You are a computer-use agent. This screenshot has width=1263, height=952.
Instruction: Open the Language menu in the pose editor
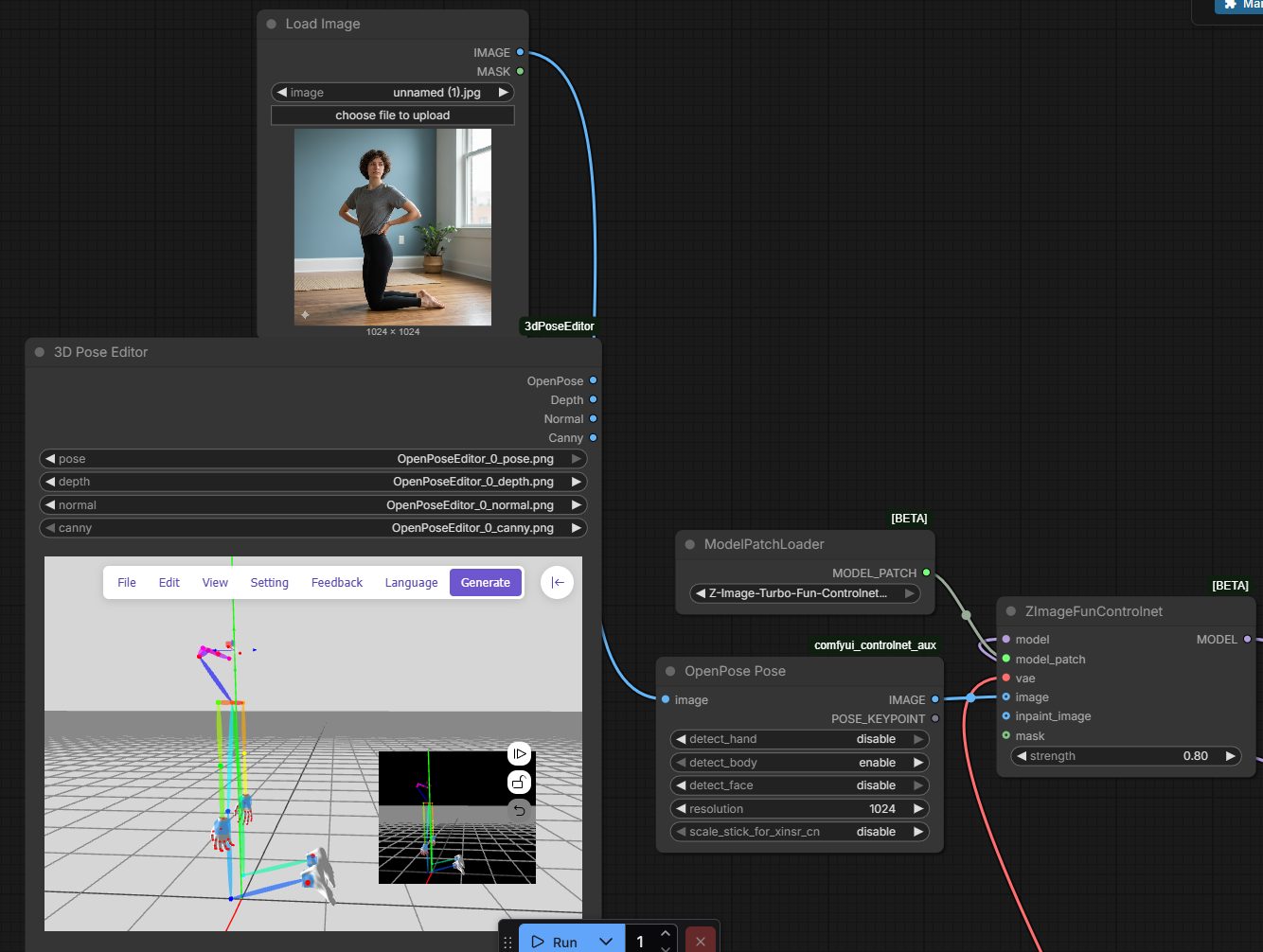tap(411, 583)
